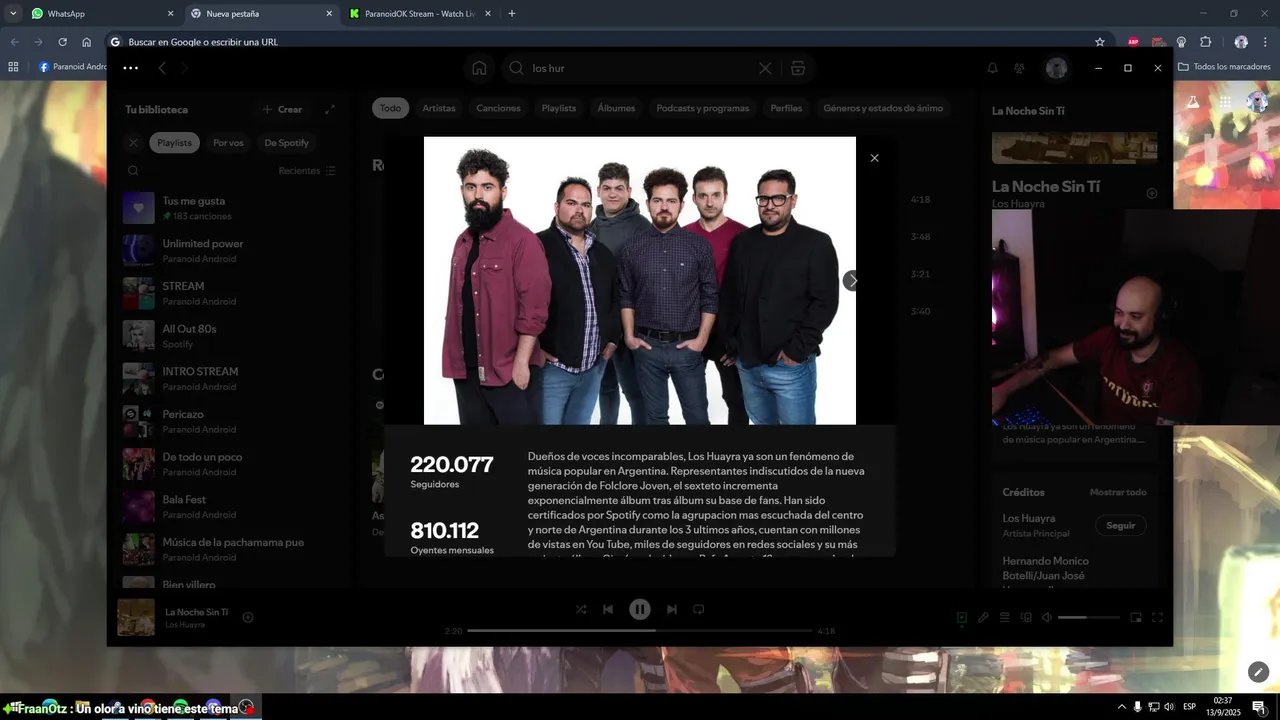The height and width of the screenshot is (720, 1280).
Task: Open Browse icon beside Spotify search
Action: [x=797, y=68]
